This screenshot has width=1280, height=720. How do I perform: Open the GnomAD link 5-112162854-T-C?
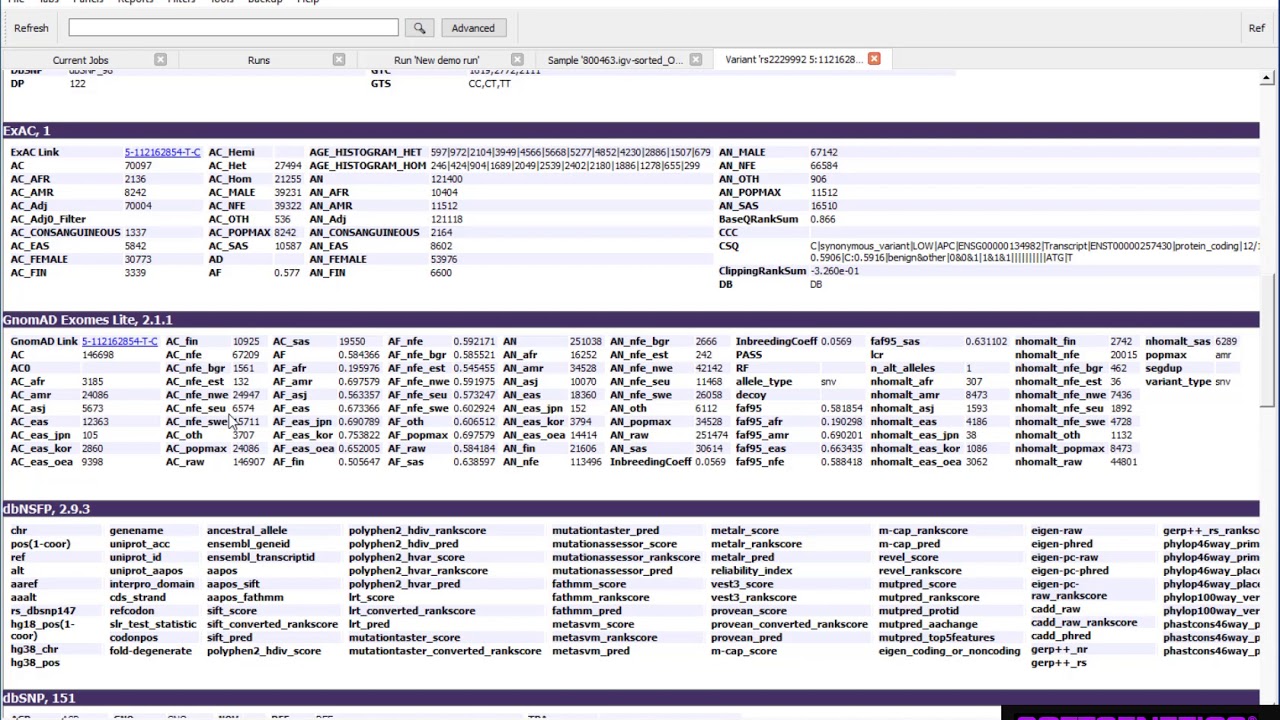click(x=119, y=341)
